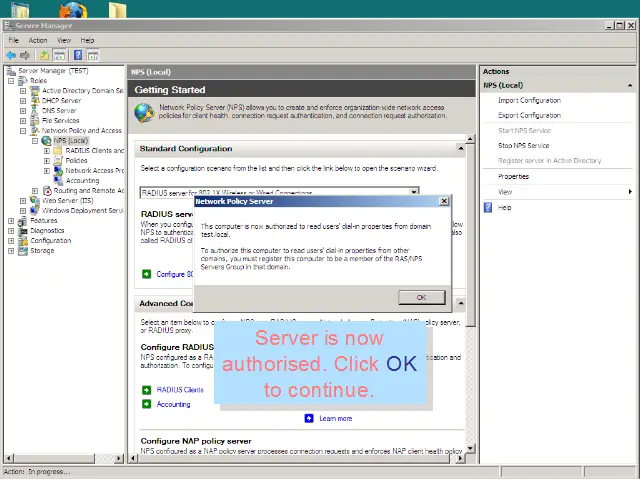Click the blue Help toolbar icon
This screenshot has width=640, height=480.
click(x=78, y=55)
